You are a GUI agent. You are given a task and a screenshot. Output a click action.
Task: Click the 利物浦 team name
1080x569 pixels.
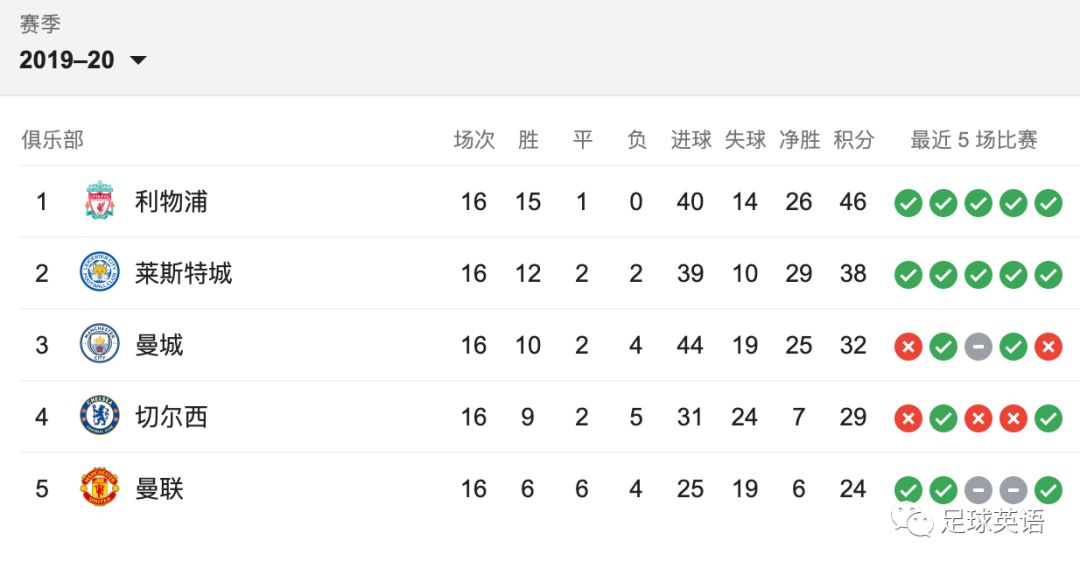pos(171,201)
